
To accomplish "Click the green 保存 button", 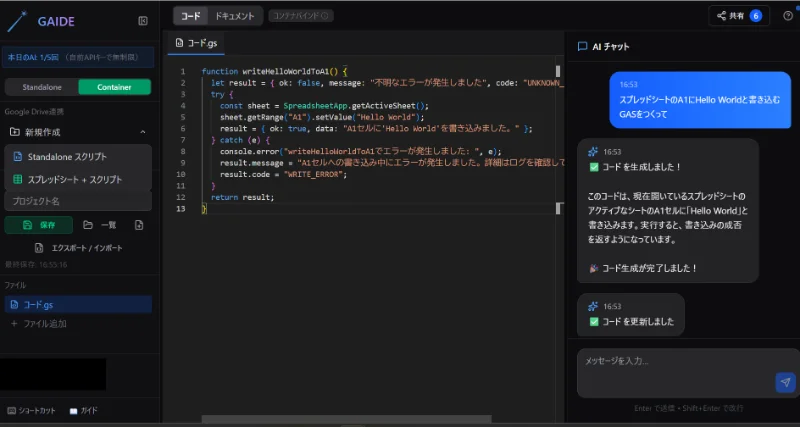I will (x=39, y=225).
